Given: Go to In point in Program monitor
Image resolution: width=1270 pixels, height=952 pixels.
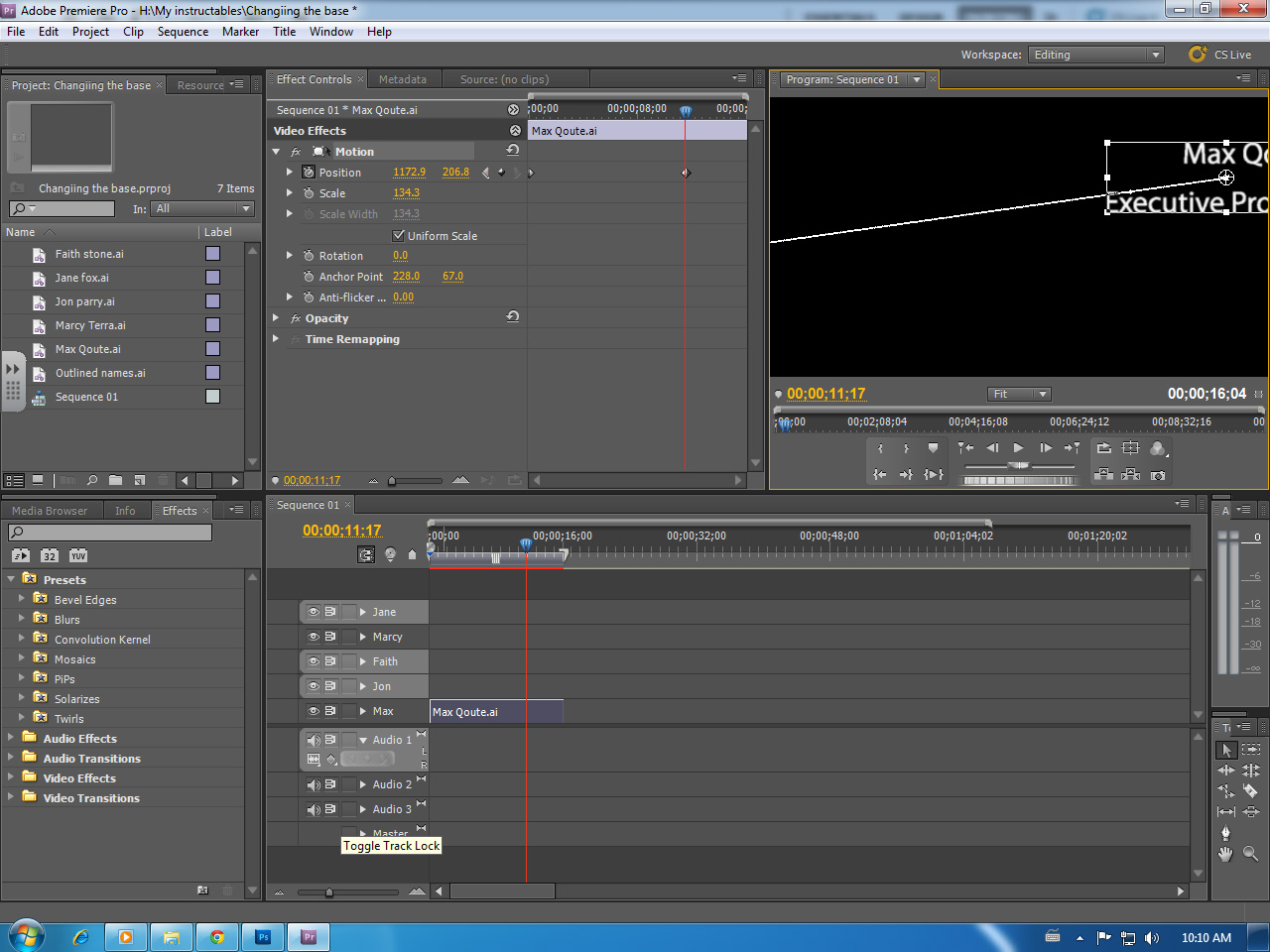Looking at the screenshot, I should [x=880, y=475].
